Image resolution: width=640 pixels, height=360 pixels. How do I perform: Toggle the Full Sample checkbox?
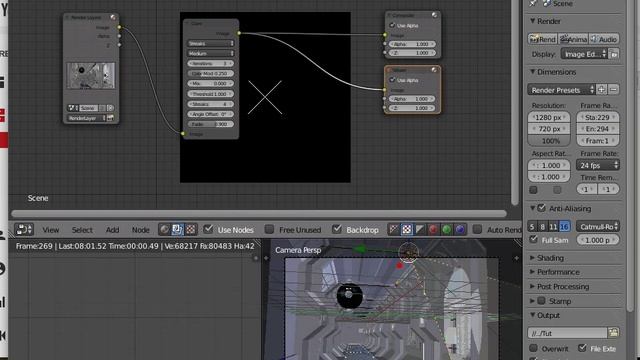coord(533,239)
